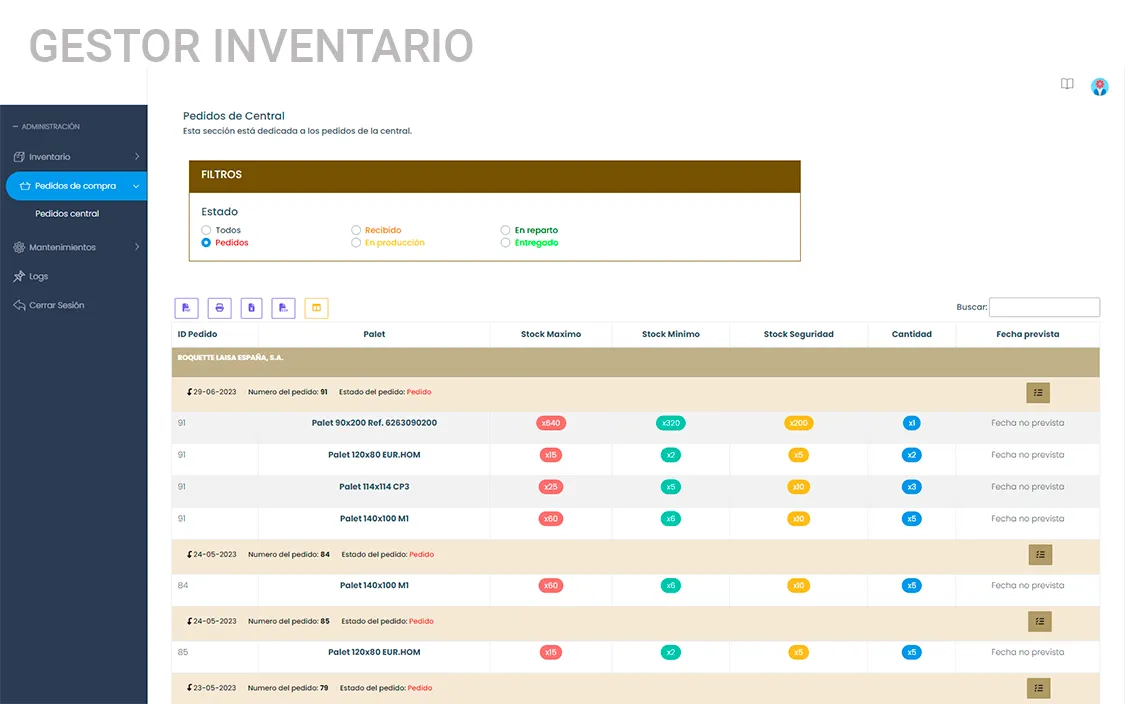The width and height of the screenshot is (1125, 704).
Task: Click the Pedidos de compra basket icon
Action: pos(25,186)
